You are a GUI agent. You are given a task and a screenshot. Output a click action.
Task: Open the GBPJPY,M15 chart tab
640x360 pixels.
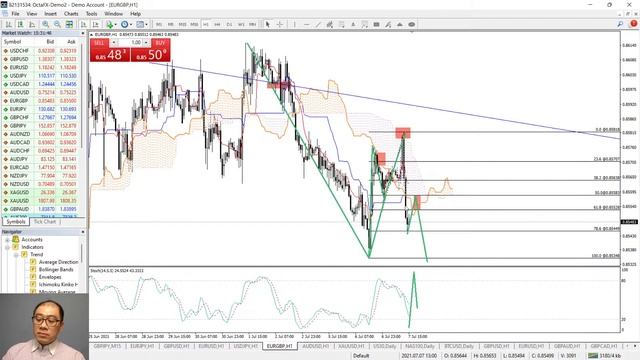click(107, 346)
